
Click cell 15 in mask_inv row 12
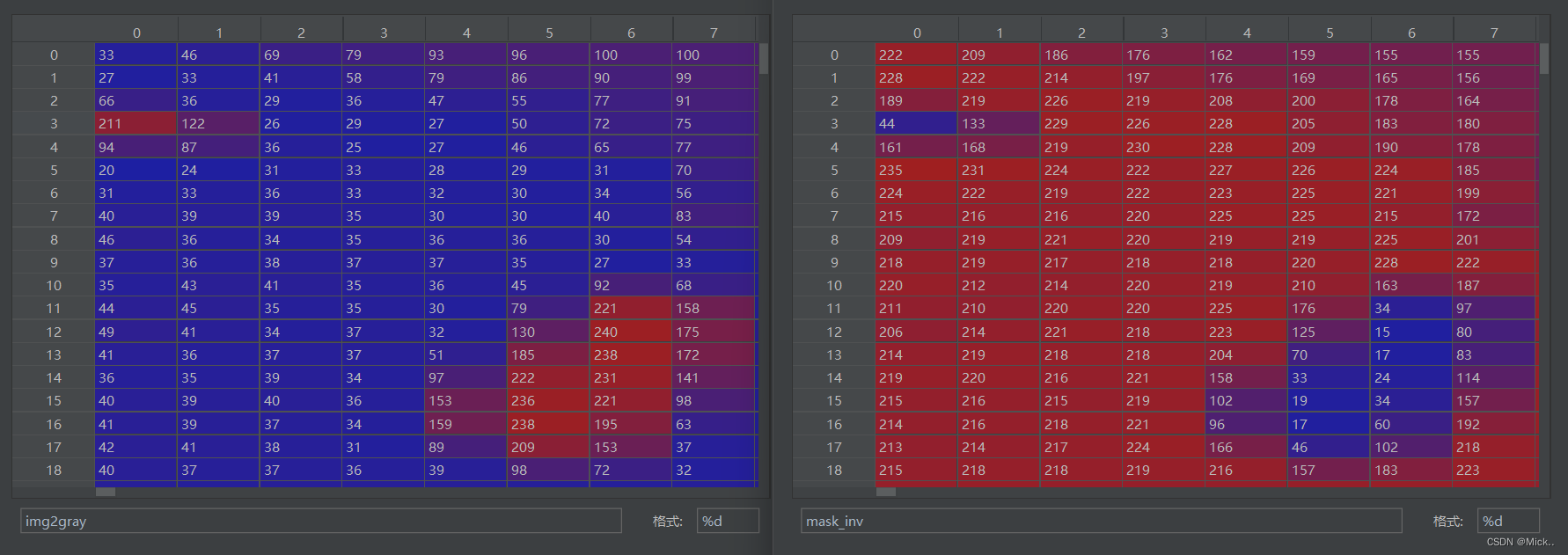(1411, 332)
